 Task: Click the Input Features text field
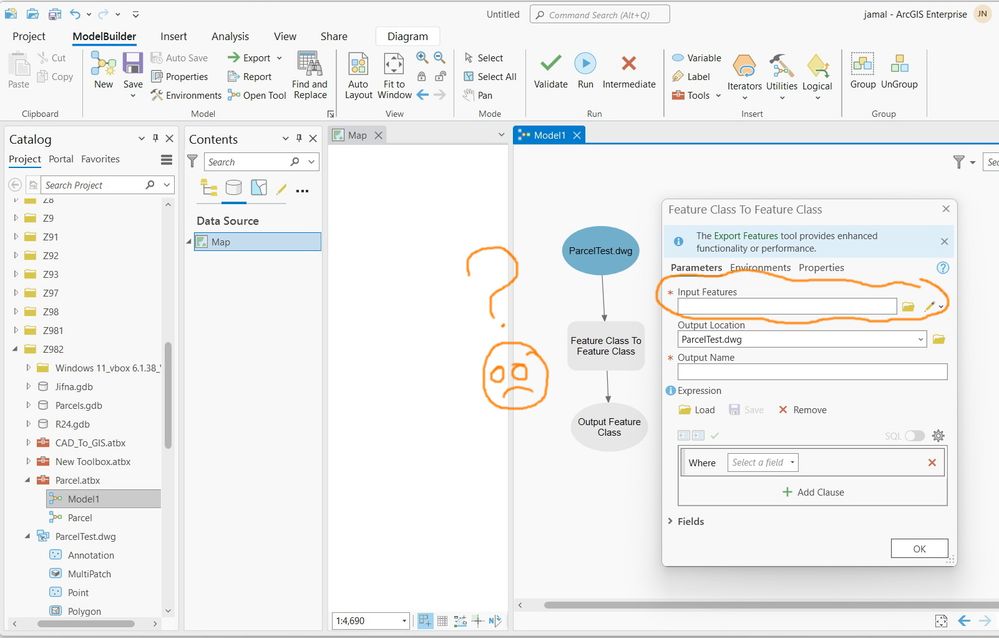[x=787, y=307]
